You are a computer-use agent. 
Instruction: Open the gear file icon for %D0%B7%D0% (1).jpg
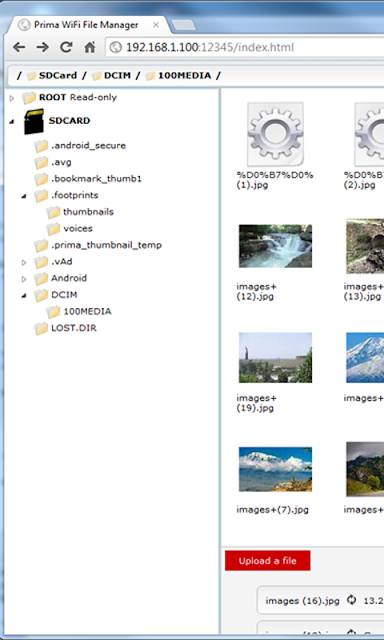(x=275, y=134)
